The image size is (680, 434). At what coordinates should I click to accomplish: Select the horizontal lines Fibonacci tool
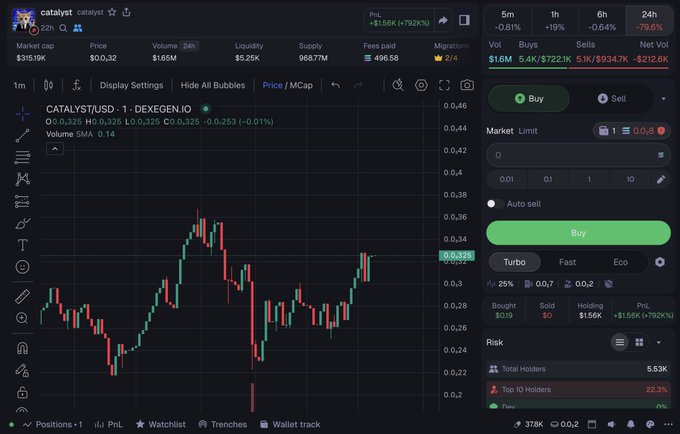point(23,157)
